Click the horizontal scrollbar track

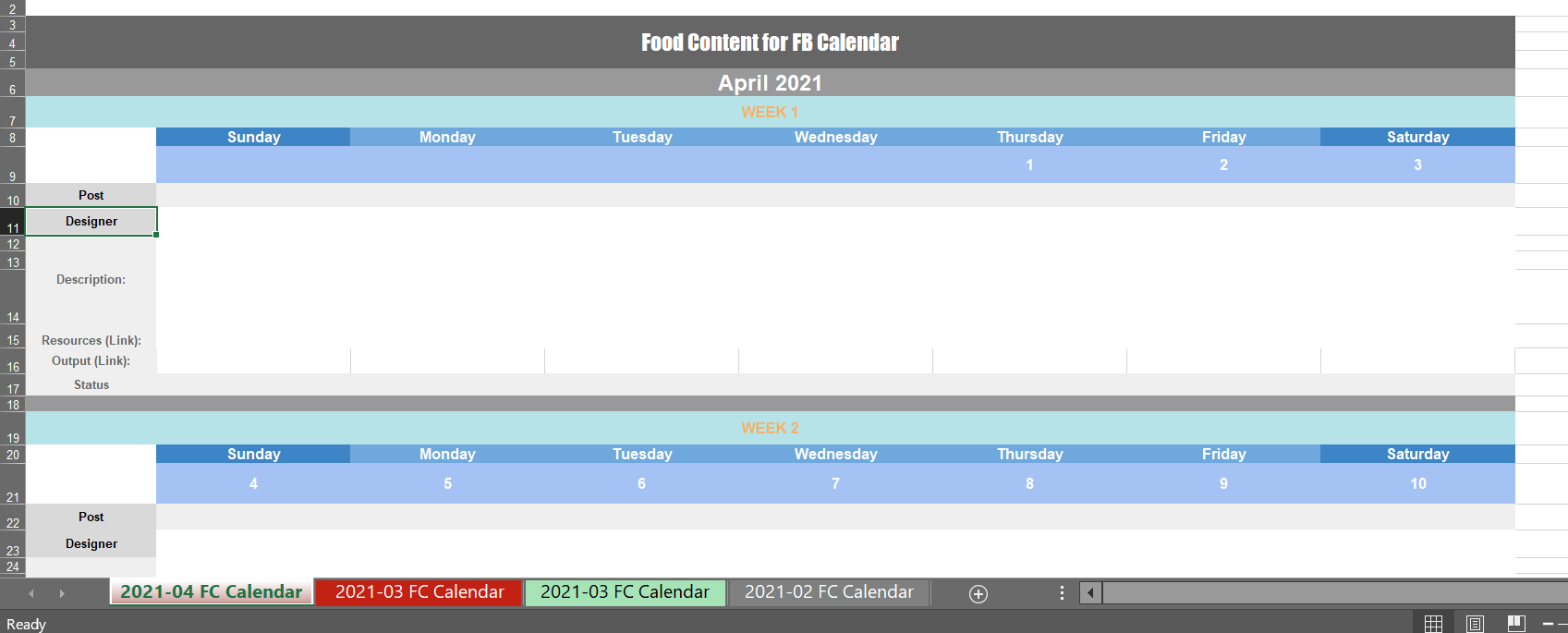[x=1331, y=593]
